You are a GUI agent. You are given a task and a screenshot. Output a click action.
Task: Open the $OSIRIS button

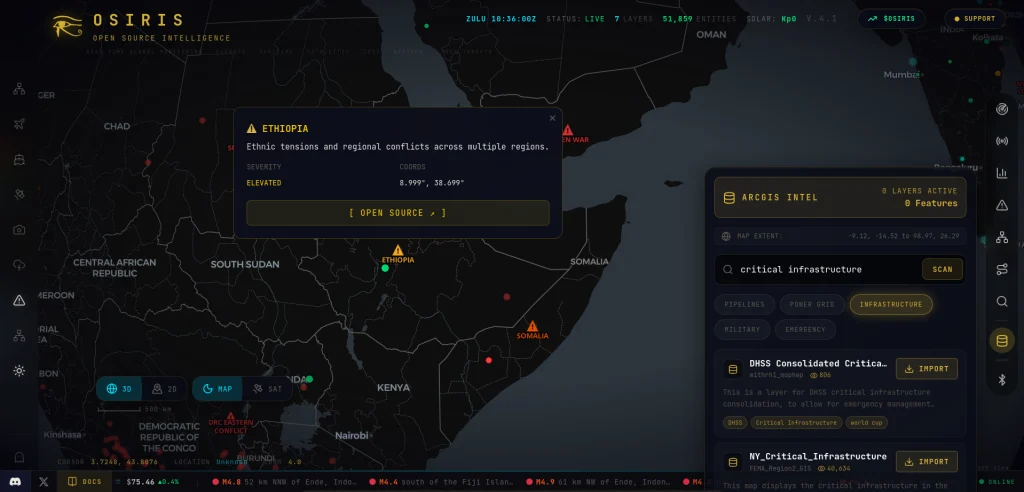coord(891,19)
